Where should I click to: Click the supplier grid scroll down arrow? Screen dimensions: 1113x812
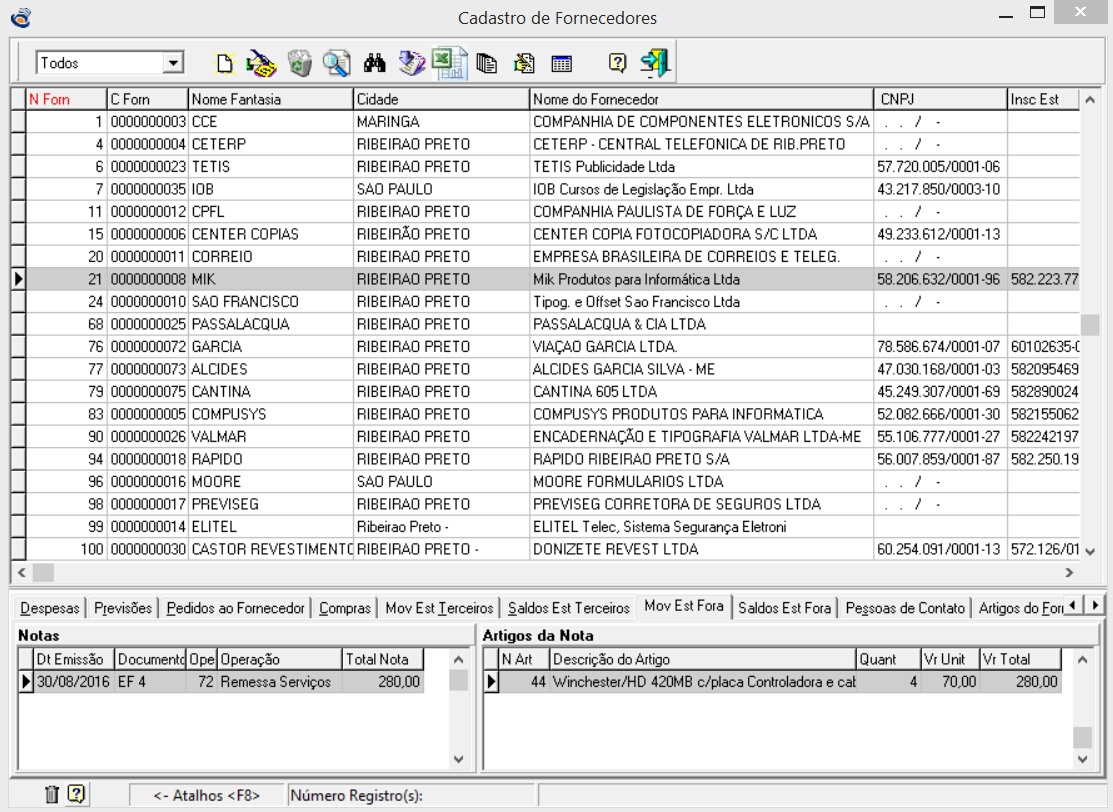coord(1090,552)
